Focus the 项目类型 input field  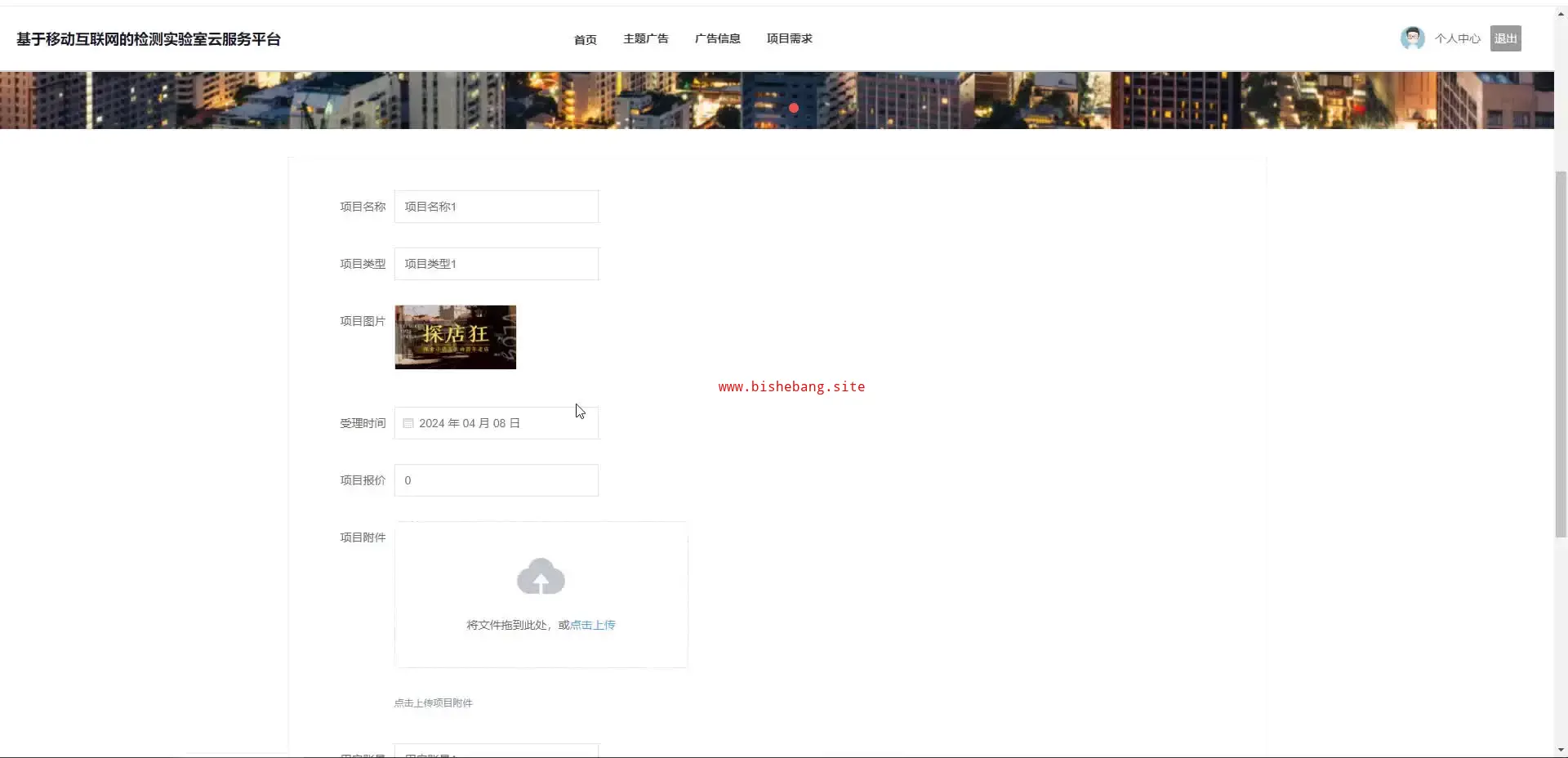(x=497, y=264)
